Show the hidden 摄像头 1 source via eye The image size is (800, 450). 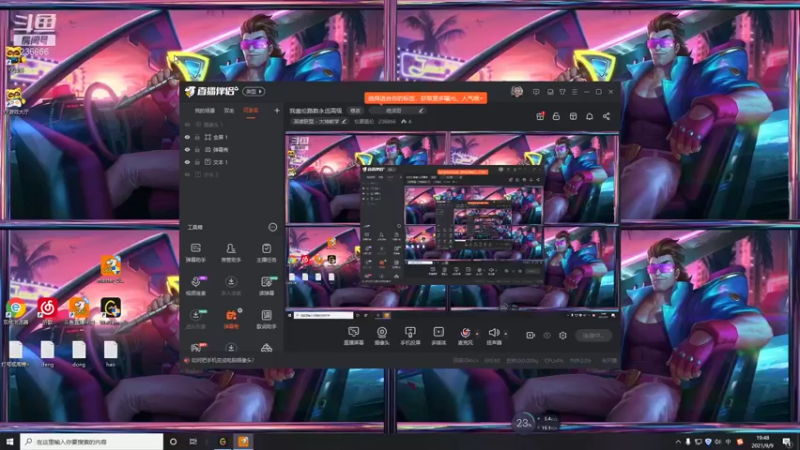click(x=187, y=124)
